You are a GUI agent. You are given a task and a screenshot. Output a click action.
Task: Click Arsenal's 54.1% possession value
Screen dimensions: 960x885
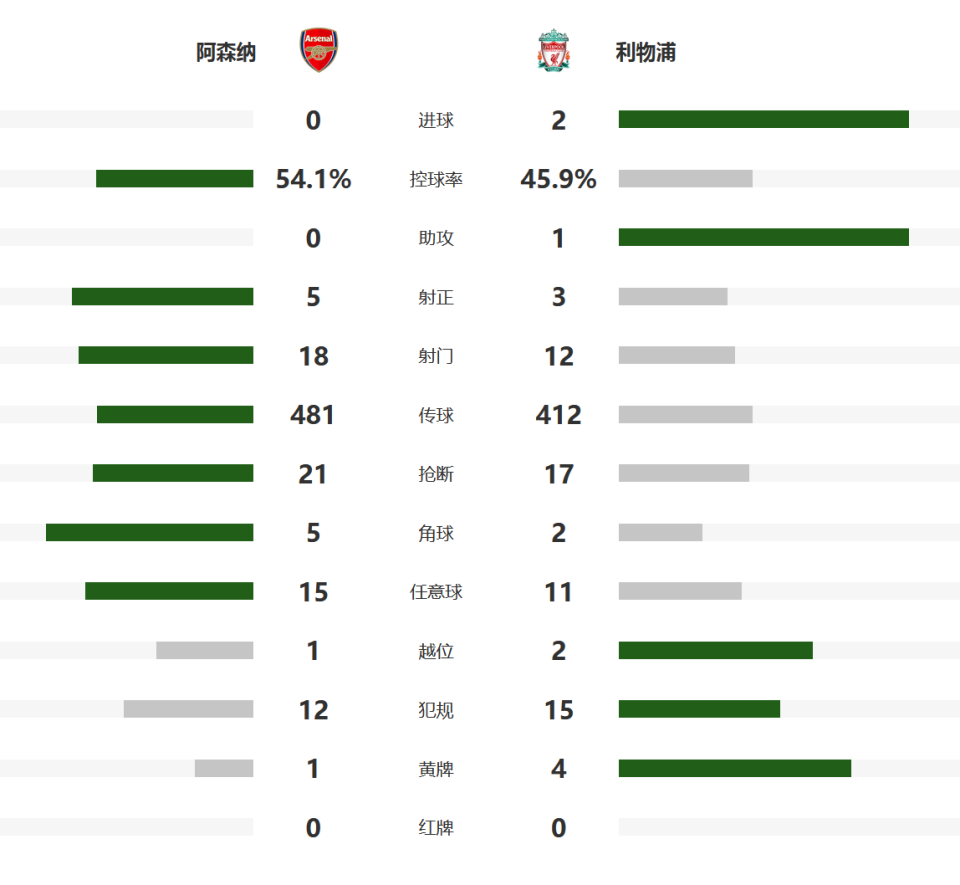(313, 180)
